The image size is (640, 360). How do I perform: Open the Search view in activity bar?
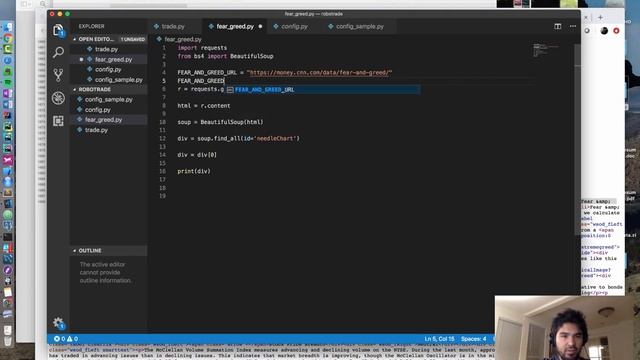tap(58, 52)
